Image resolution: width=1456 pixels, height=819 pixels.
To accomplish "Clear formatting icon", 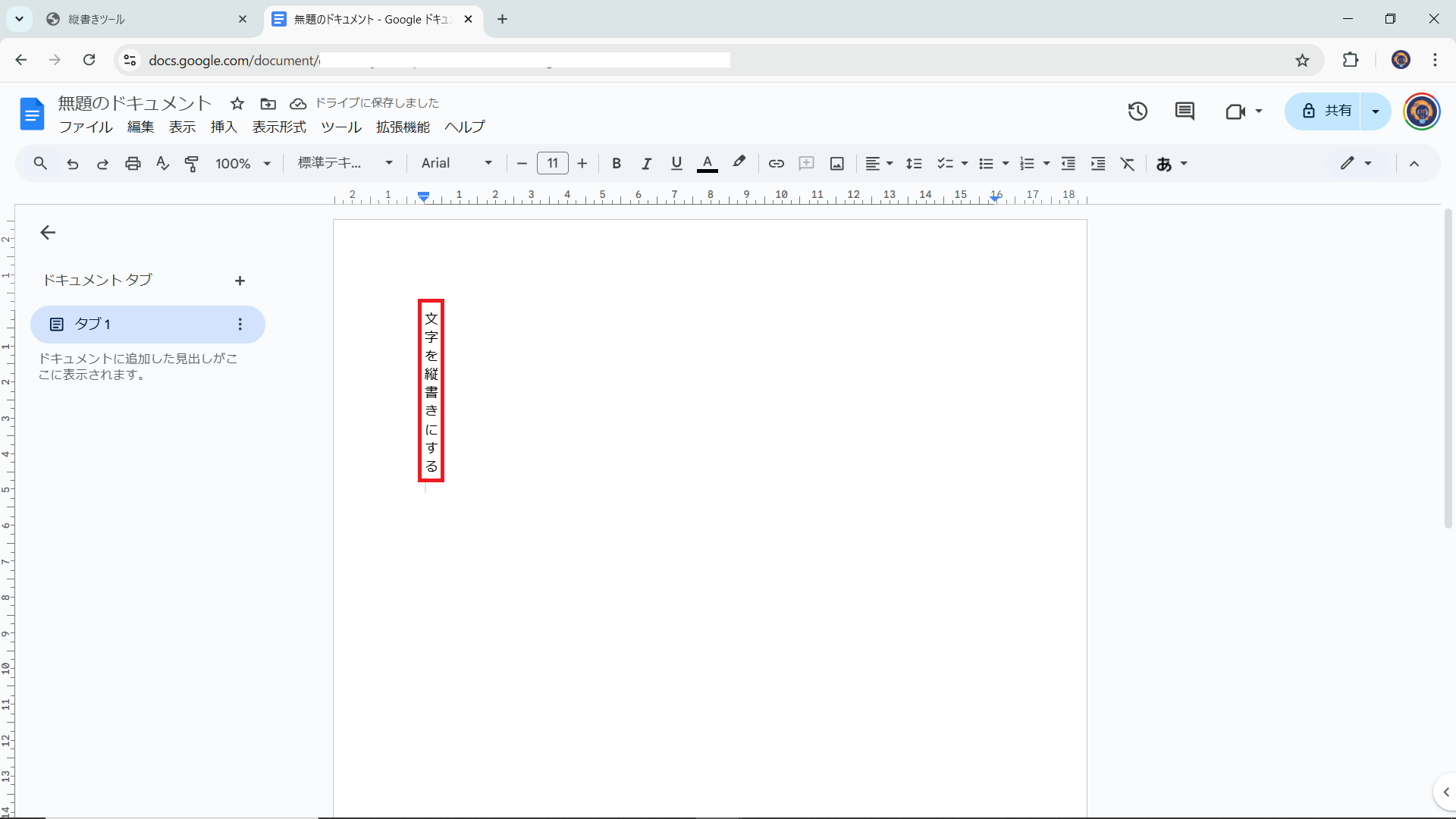I will click(x=1128, y=163).
